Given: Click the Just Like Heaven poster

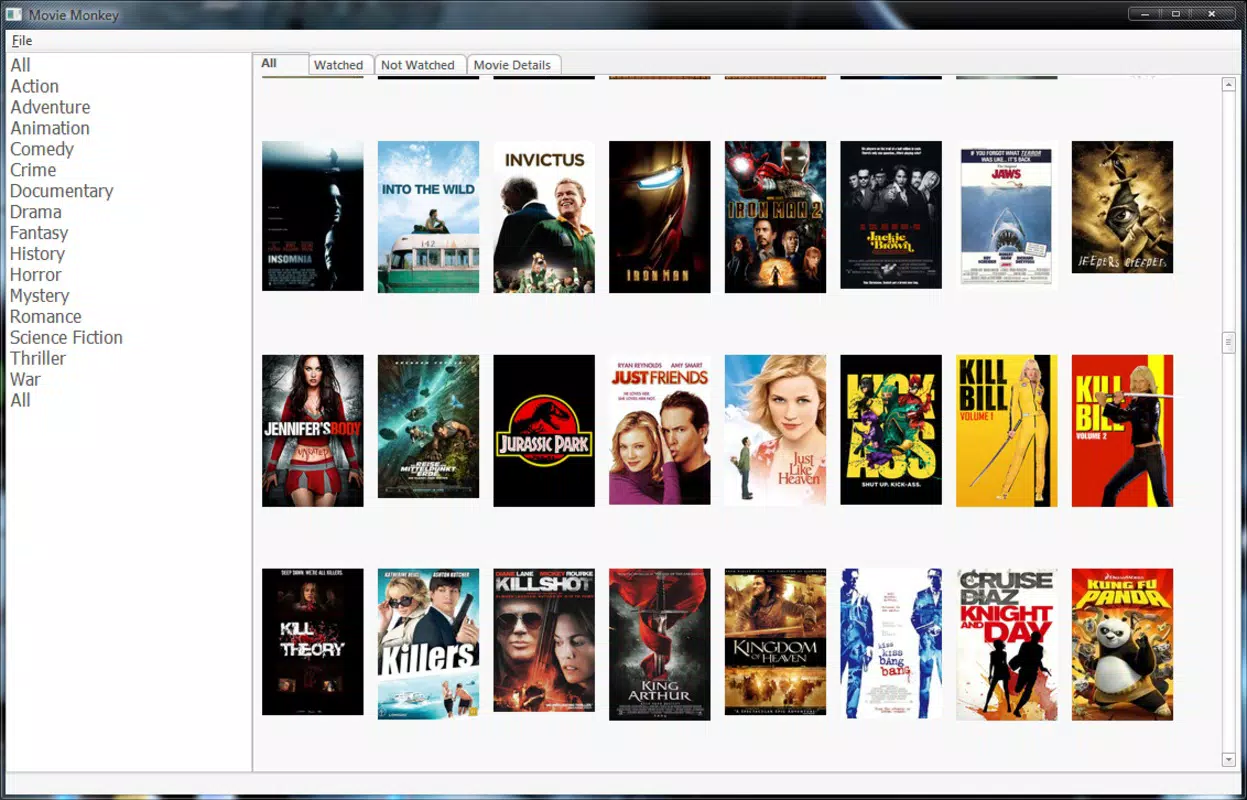Looking at the screenshot, I should [775, 430].
